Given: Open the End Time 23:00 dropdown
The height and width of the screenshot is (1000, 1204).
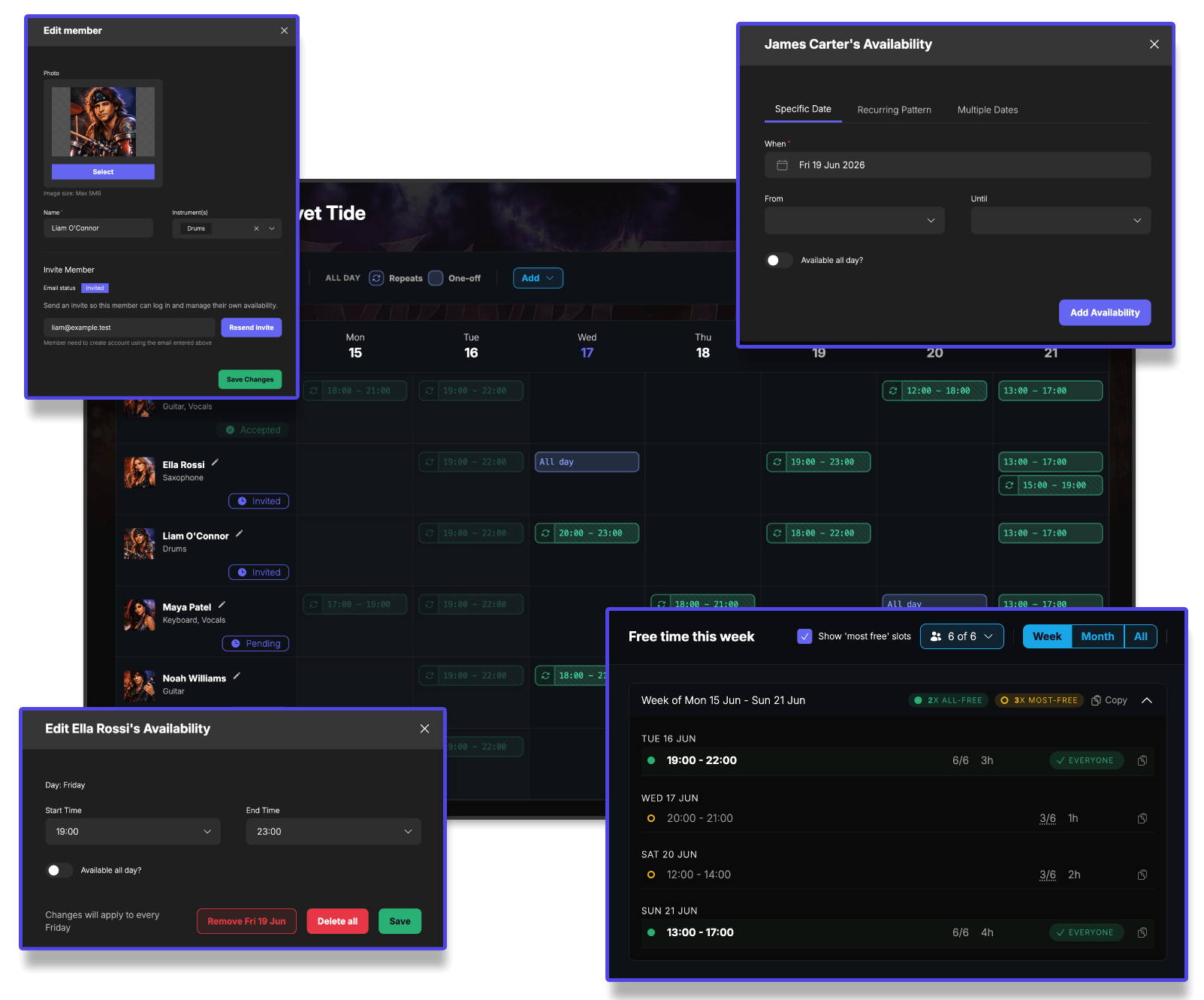Looking at the screenshot, I should tap(333, 832).
